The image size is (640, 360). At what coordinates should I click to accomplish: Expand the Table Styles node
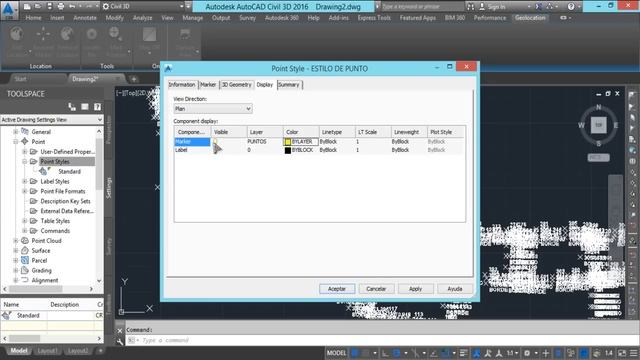24,221
